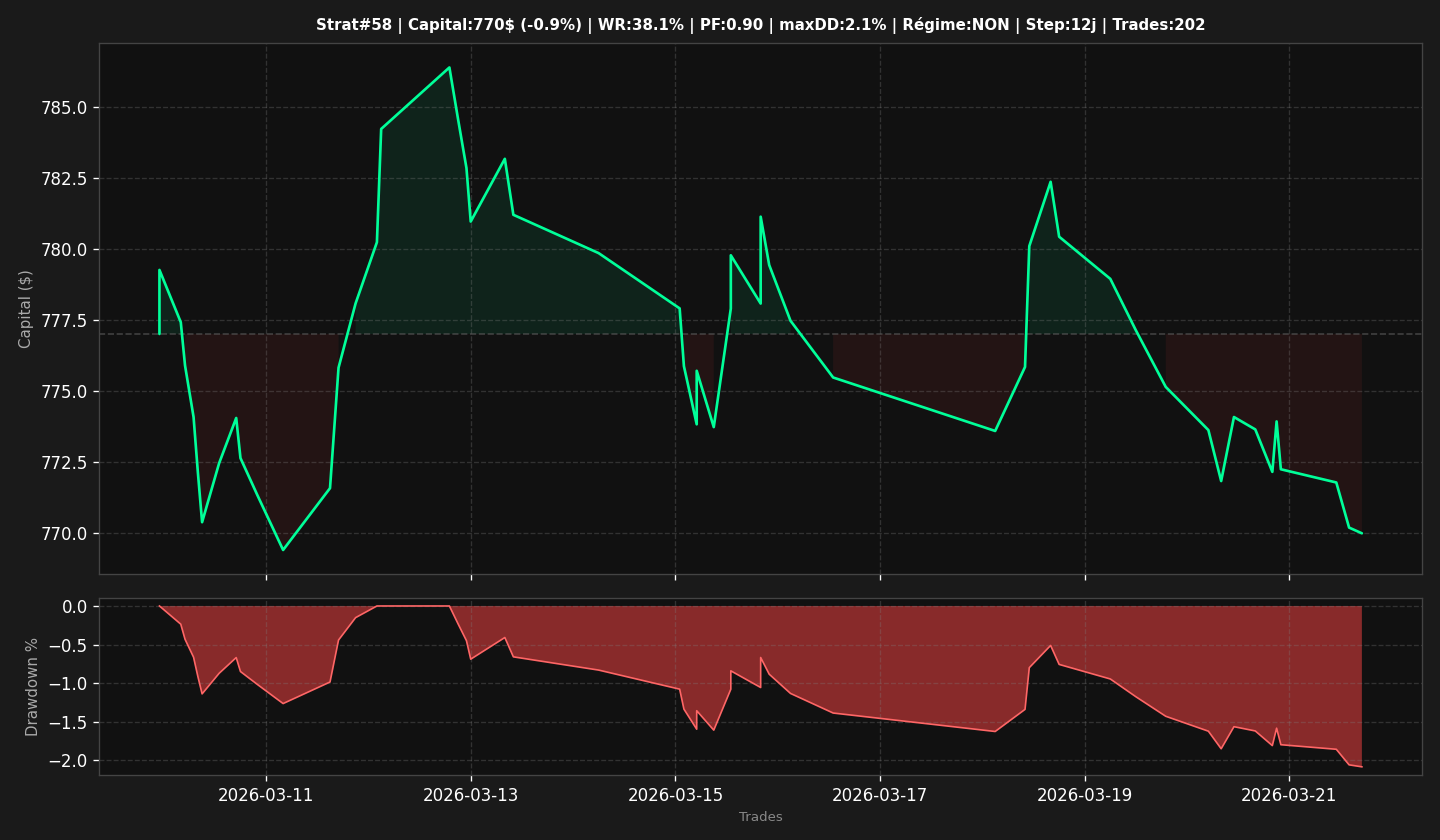The image size is (1440, 840).
Task: Pick the 2026-03-15 date label
Action: 675,795
